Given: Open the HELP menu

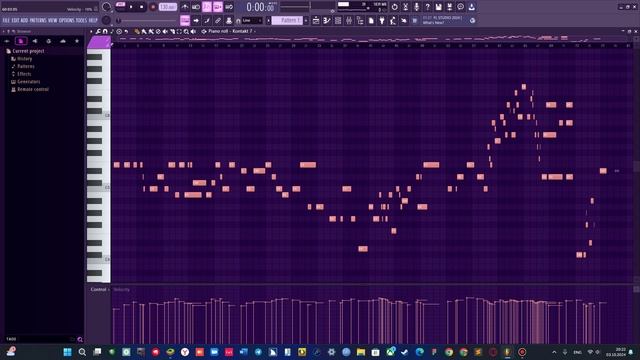Looking at the screenshot, I should (93, 20).
